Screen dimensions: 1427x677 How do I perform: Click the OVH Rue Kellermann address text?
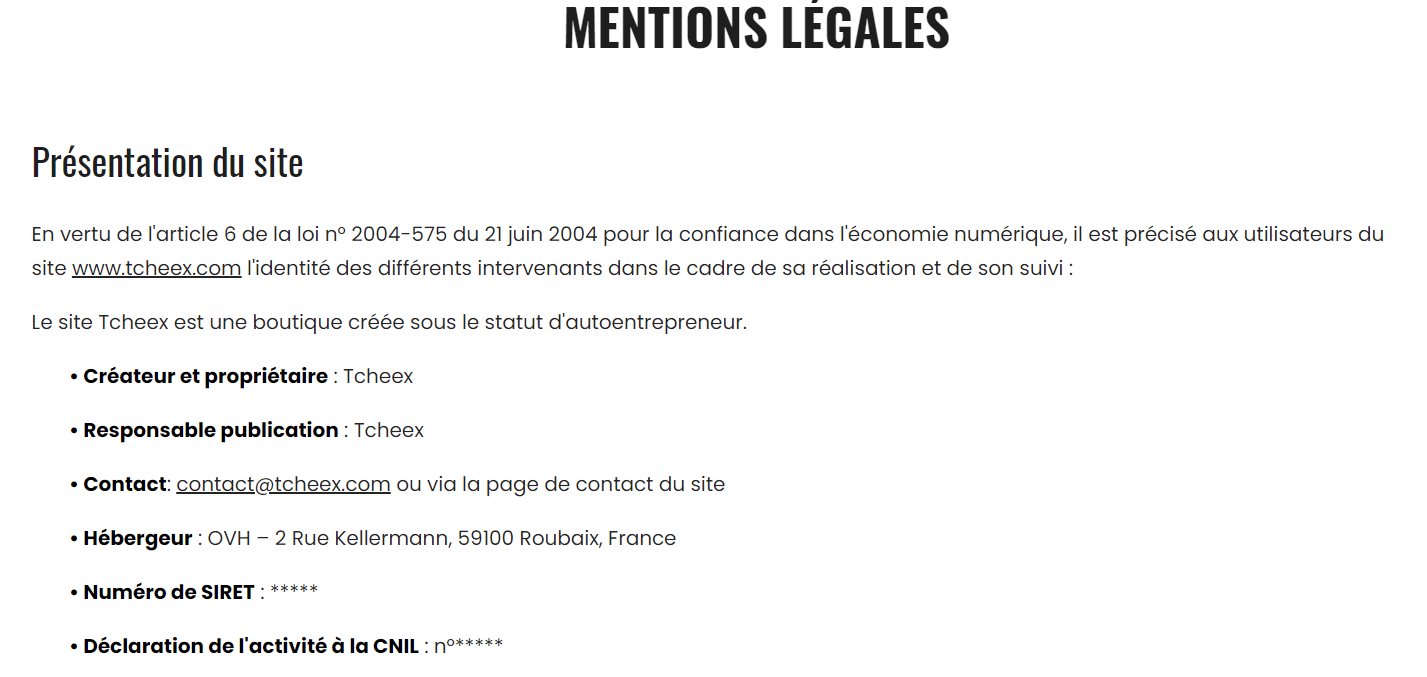coord(441,538)
